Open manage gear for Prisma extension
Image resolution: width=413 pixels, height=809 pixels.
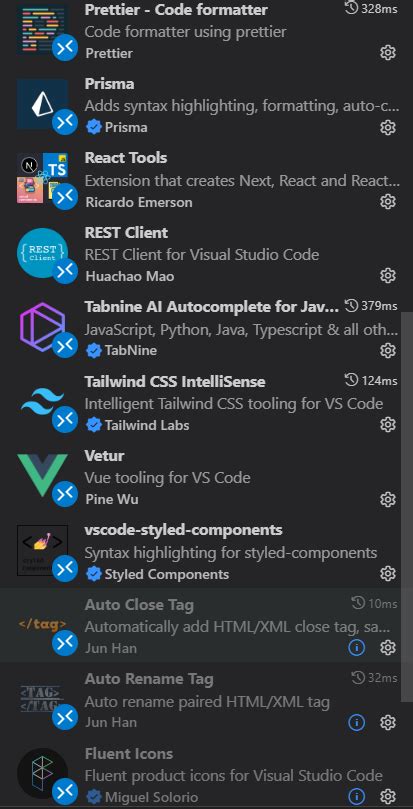pyautogui.click(x=388, y=127)
